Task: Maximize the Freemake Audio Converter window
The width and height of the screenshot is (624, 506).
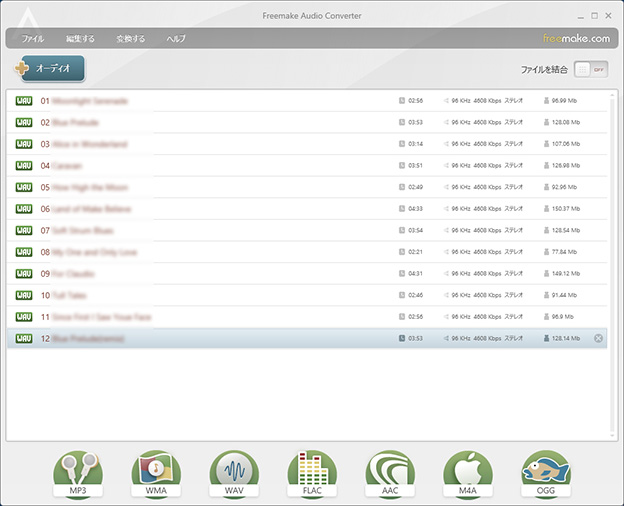Action: tap(595, 16)
